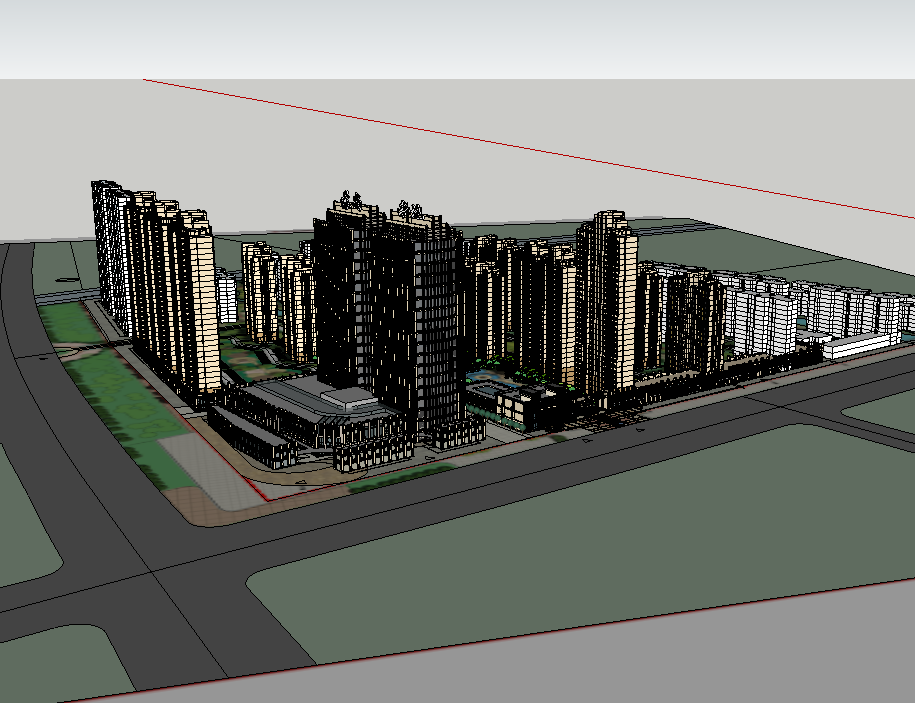
Task: Click the white low flat building at far right
Action: click(x=860, y=345)
